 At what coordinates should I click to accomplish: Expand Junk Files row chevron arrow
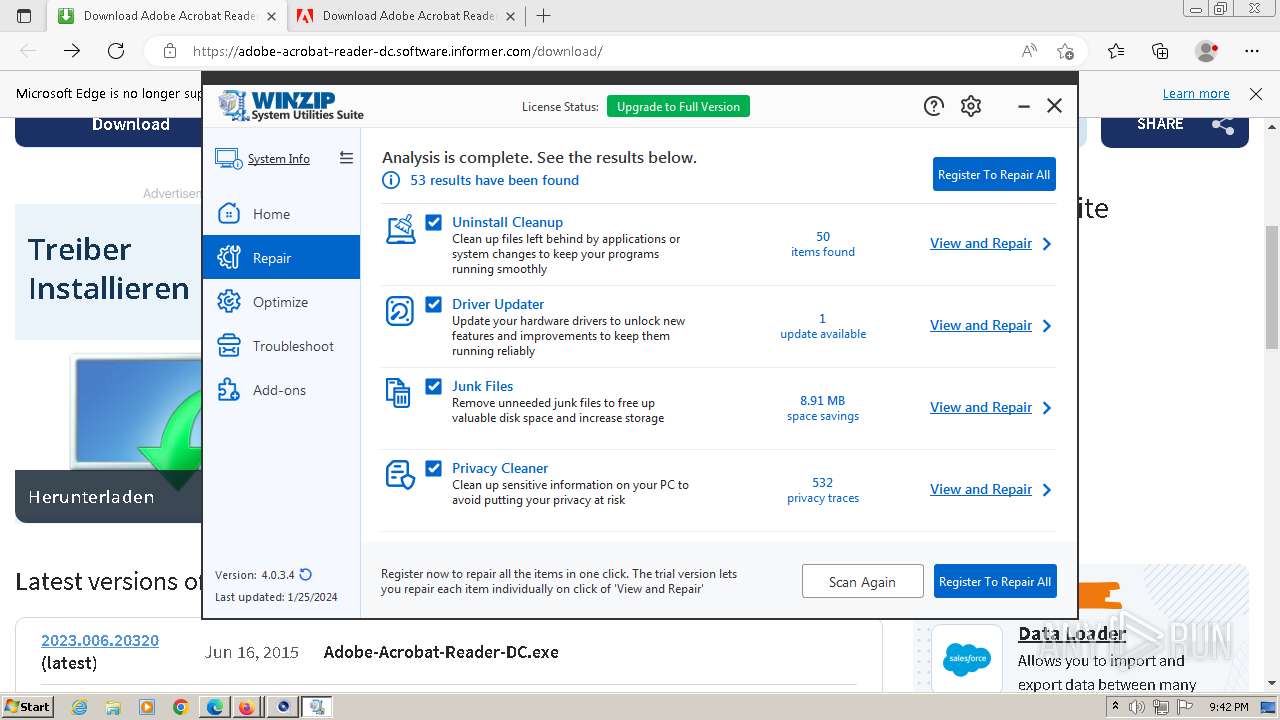click(1047, 408)
